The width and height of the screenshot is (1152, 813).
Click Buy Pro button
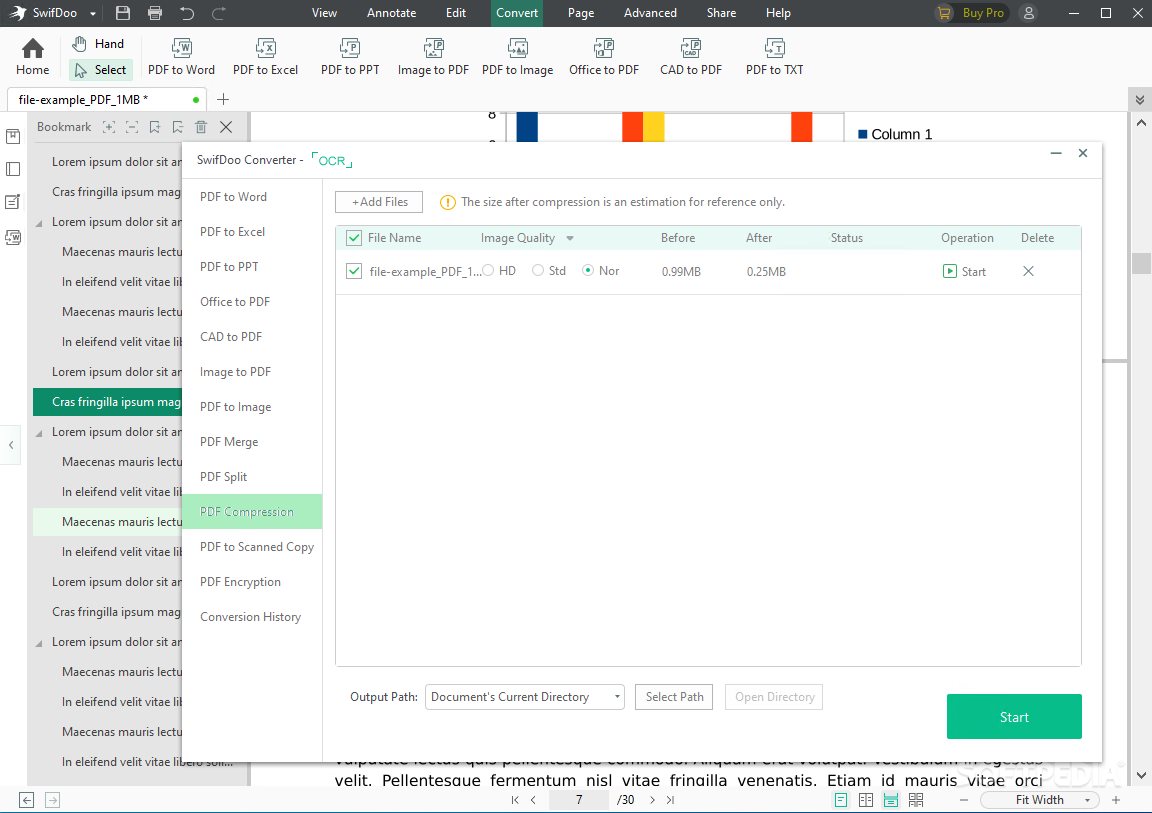click(x=971, y=13)
